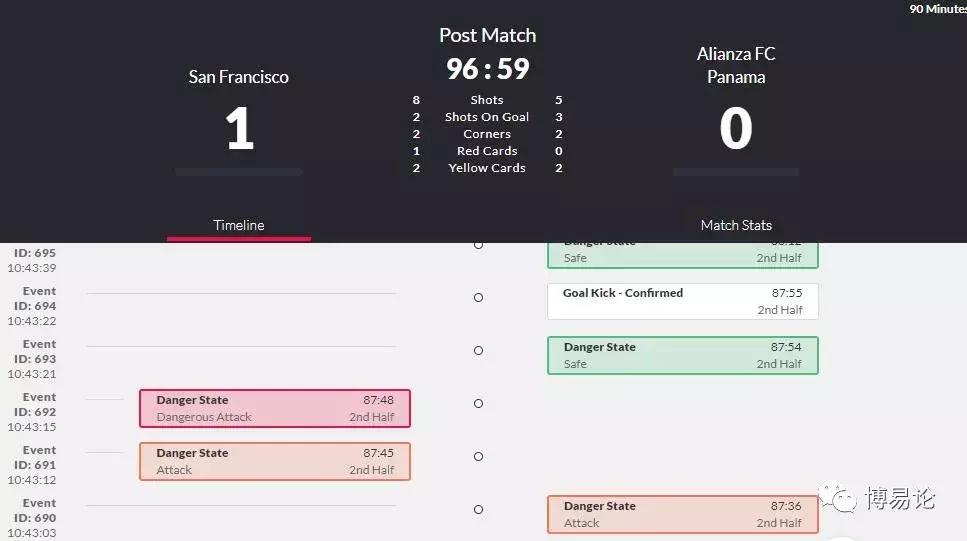The width and height of the screenshot is (967, 541).
Task: Select Dangerous Attack event at 87:48
Action: click(x=274, y=408)
